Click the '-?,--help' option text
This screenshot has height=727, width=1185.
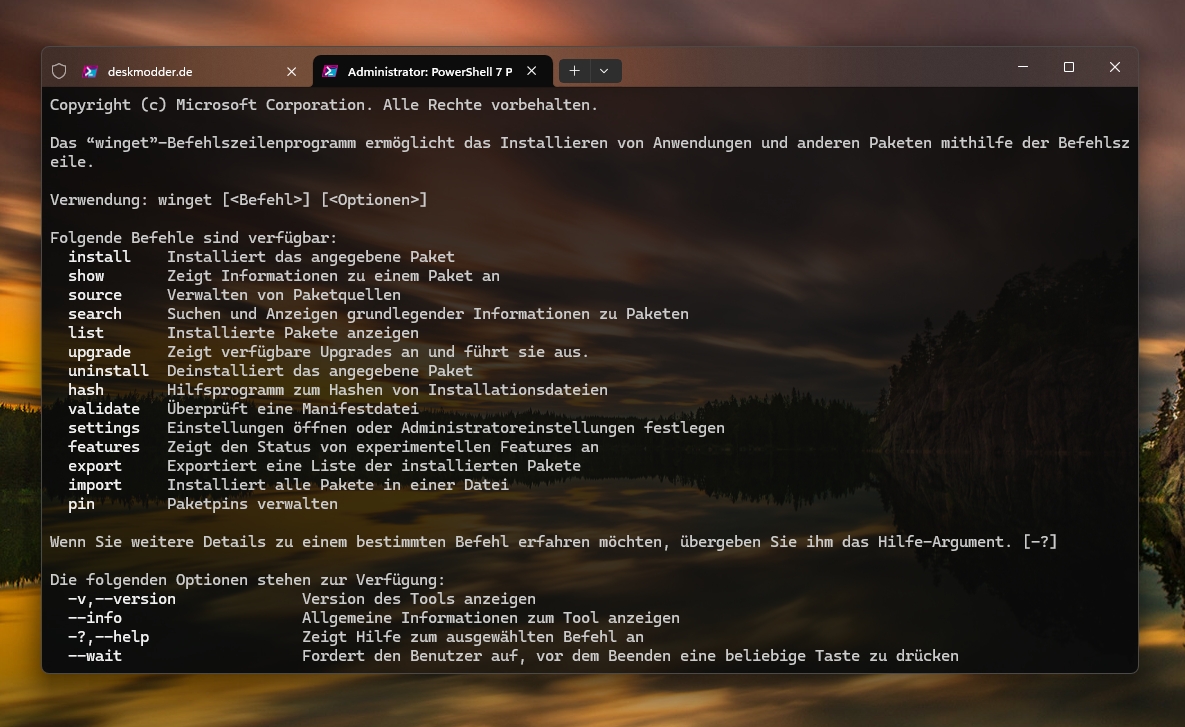108,637
